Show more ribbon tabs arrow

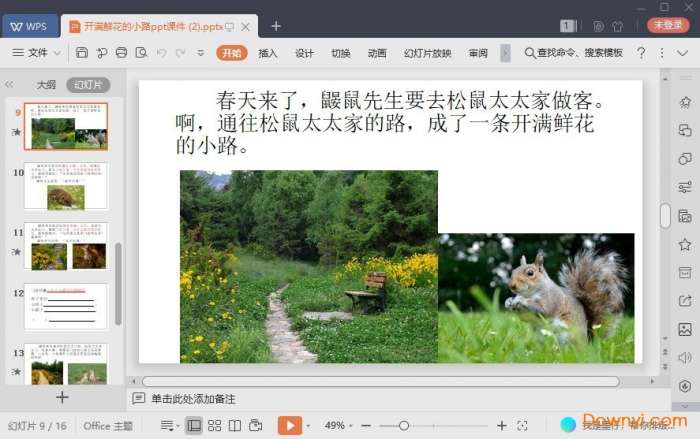click(505, 53)
